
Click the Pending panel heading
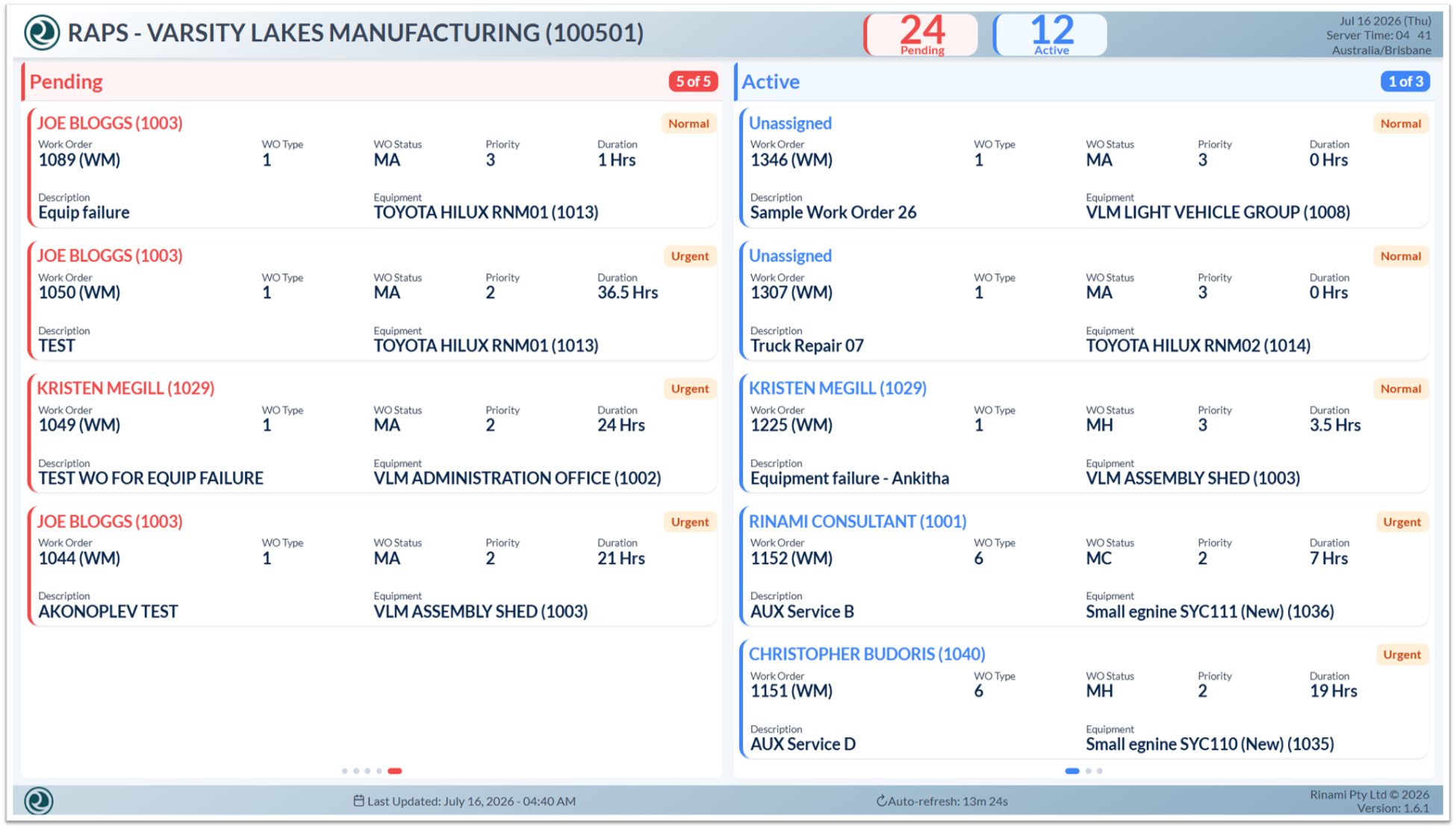[x=66, y=81]
